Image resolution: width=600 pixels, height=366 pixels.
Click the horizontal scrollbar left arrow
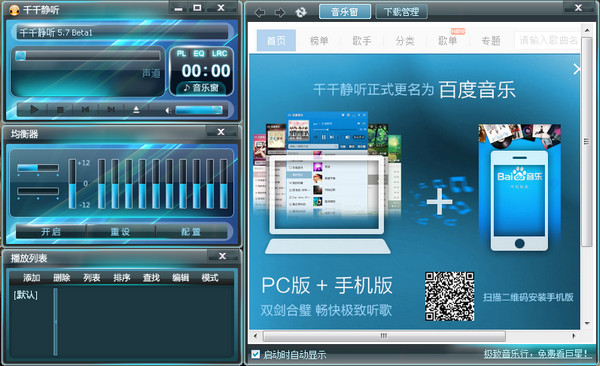coord(255,336)
